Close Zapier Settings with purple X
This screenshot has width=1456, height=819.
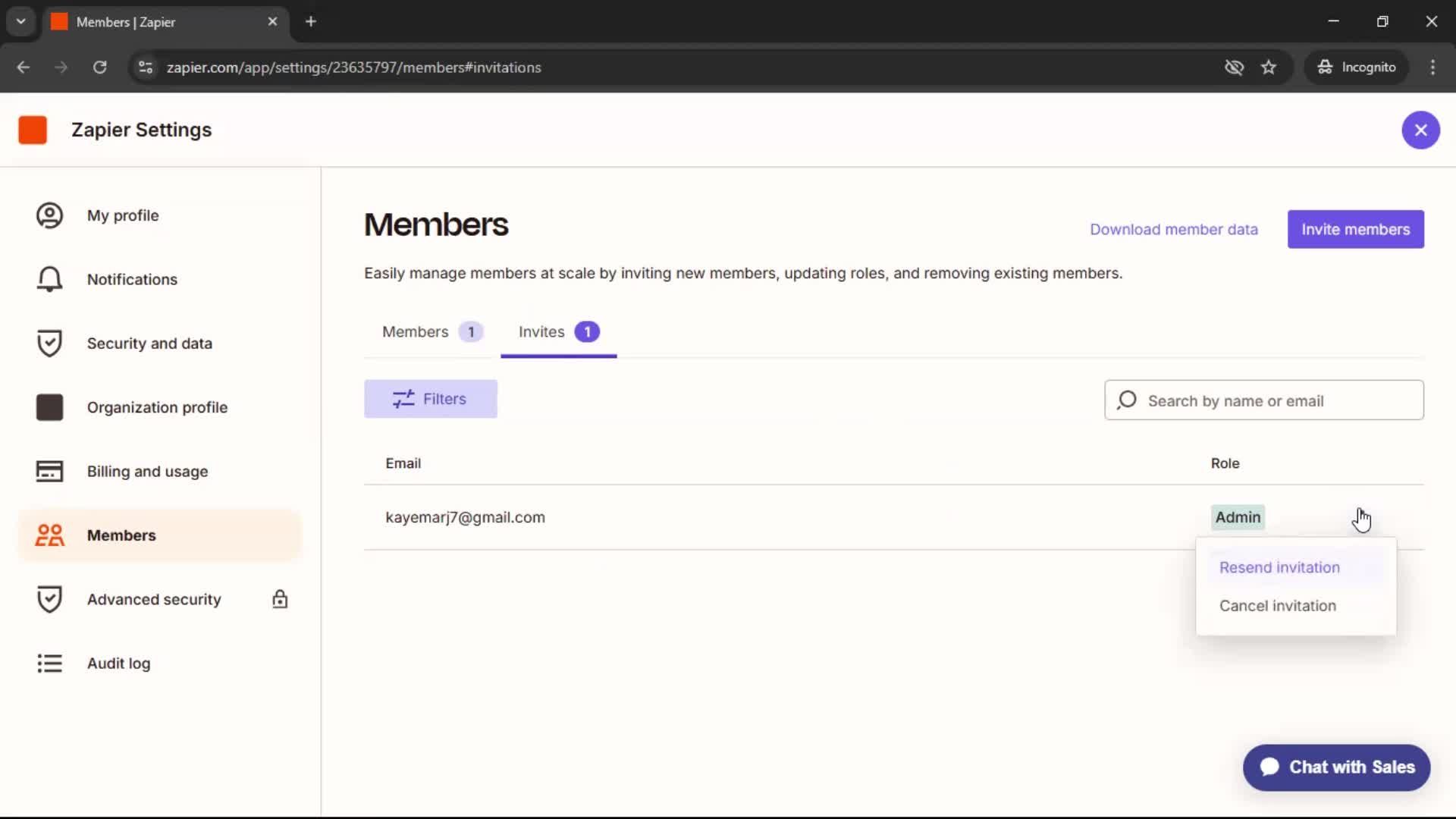click(1420, 130)
